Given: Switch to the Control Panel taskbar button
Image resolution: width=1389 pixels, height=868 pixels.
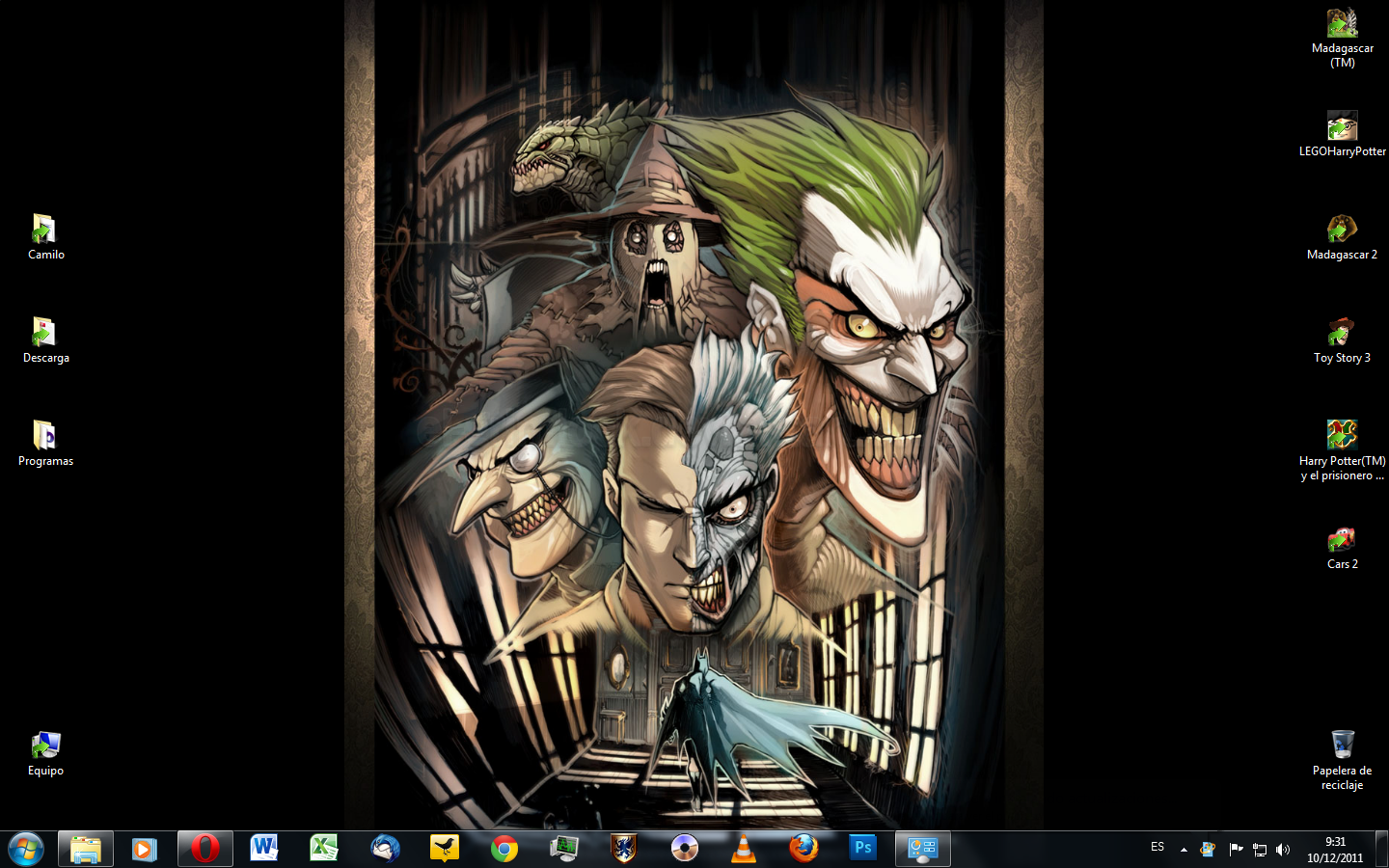Looking at the screenshot, I should tap(923, 849).
